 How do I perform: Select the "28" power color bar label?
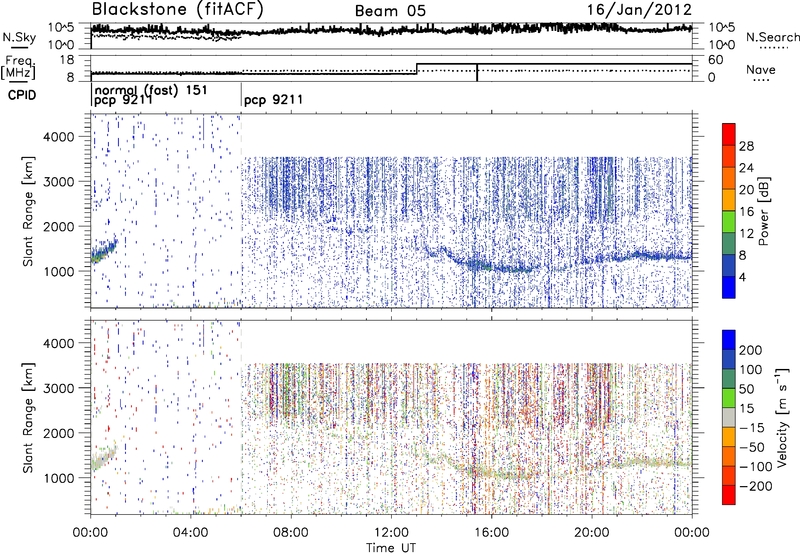click(x=746, y=146)
